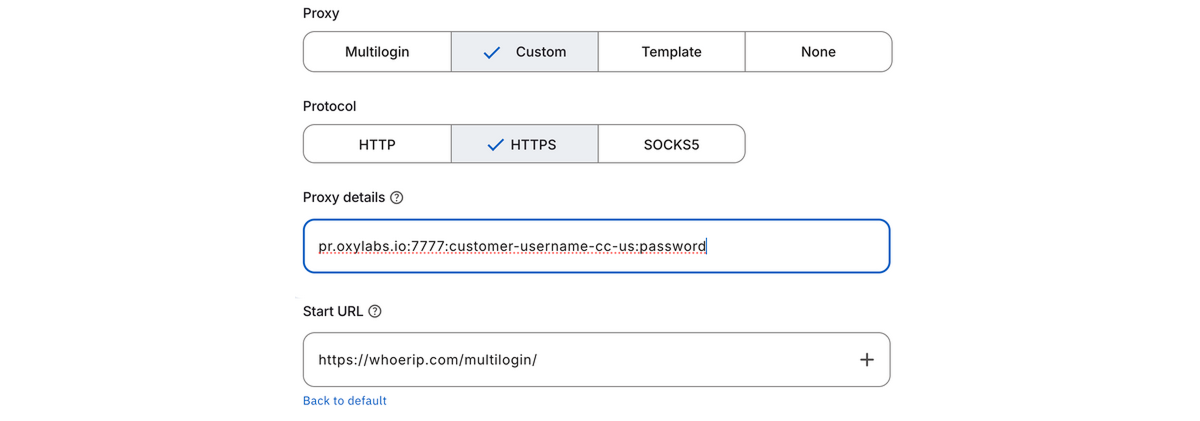Set proxy to None

point(818,52)
